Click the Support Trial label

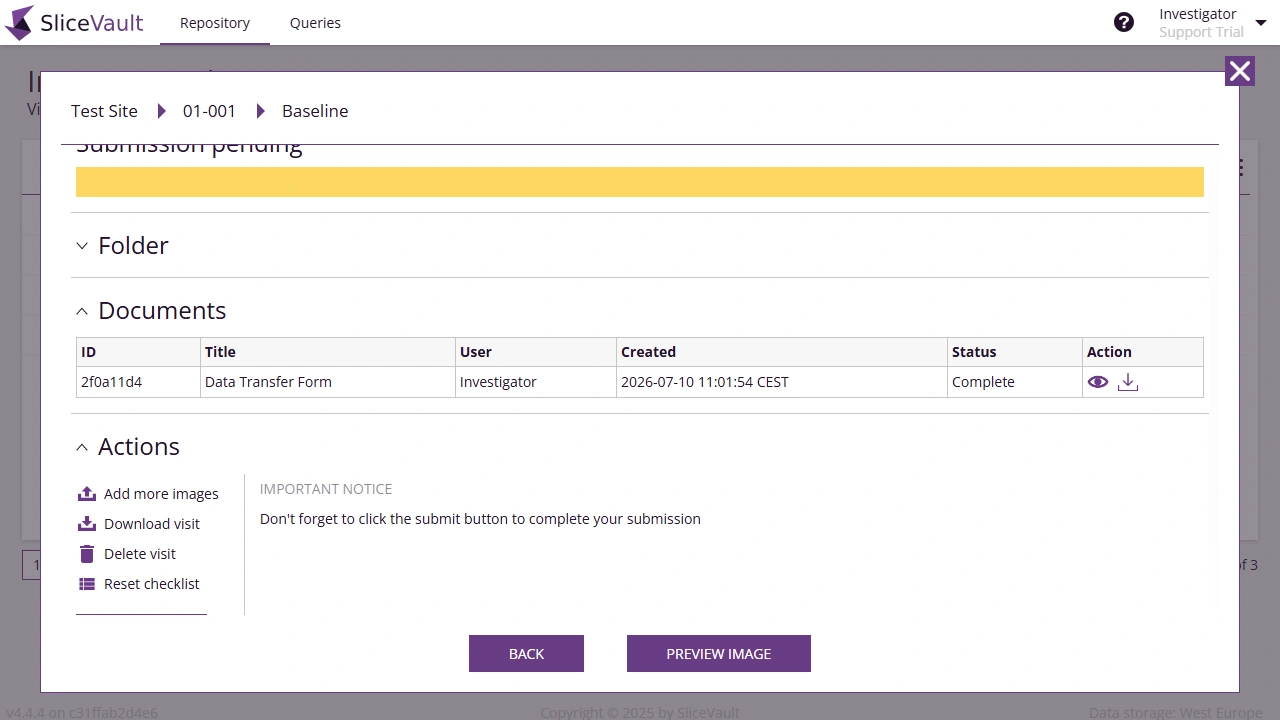pyautogui.click(x=1201, y=32)
